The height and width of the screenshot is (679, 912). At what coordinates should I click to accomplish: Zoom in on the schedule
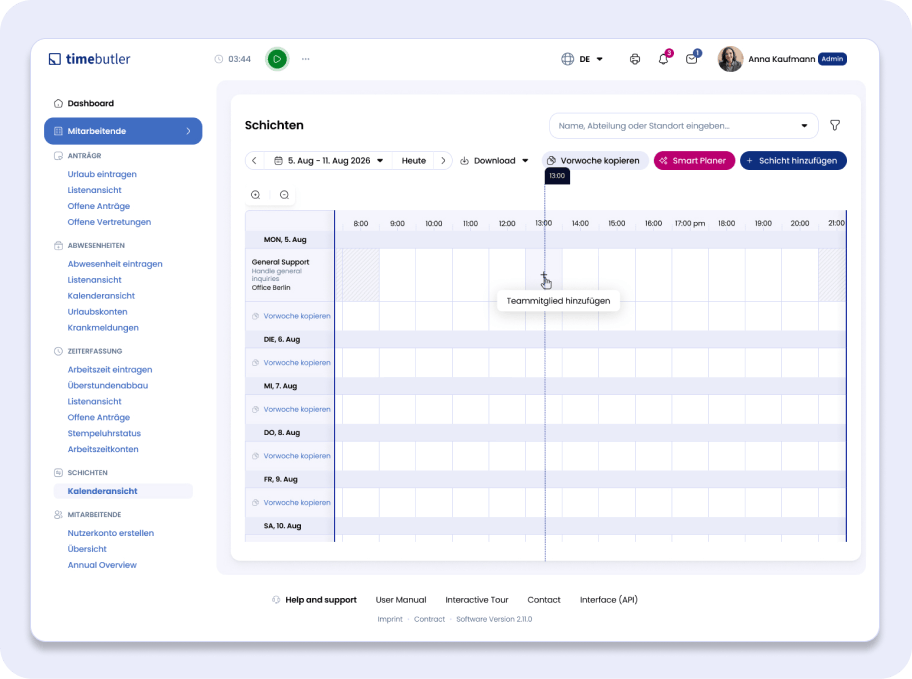pyautogui.click(x=256, y=195)
